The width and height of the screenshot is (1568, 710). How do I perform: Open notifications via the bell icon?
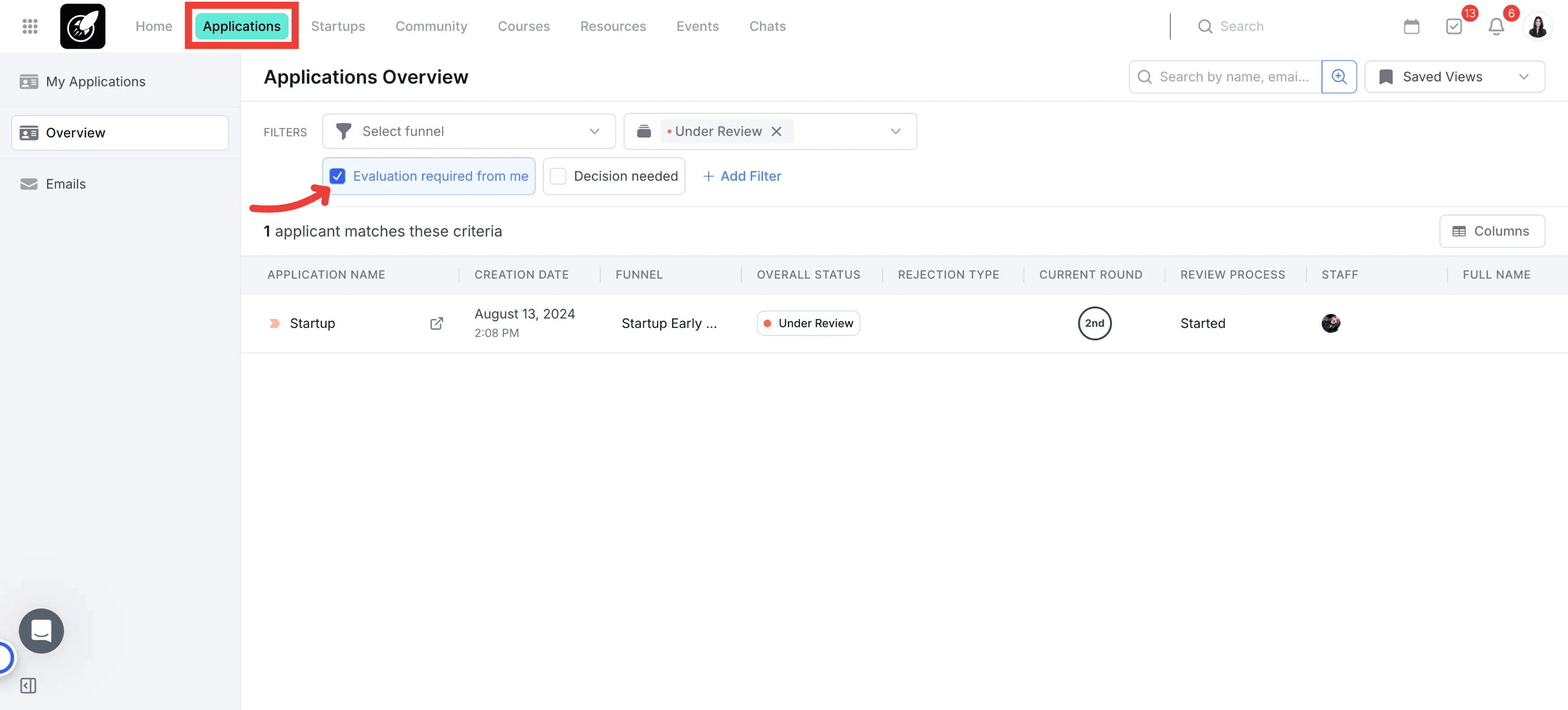click(x=1496, y=26)
